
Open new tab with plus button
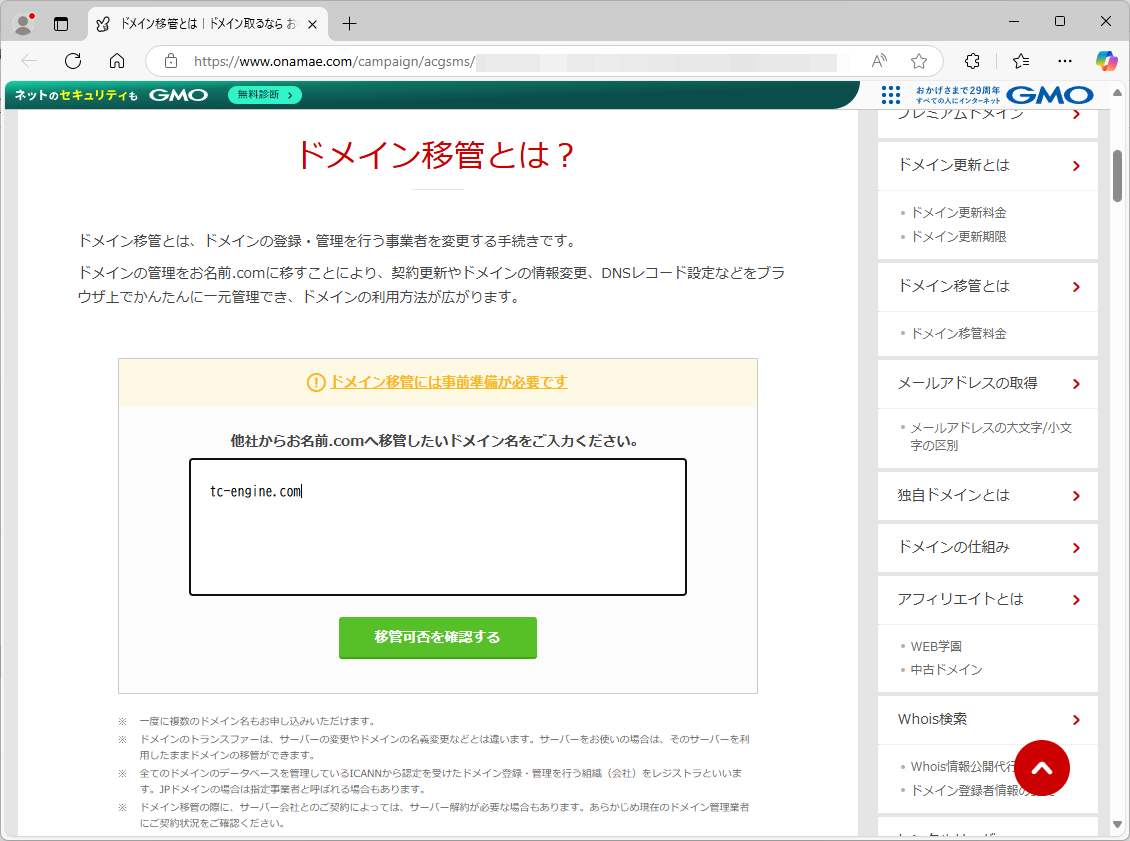[x=349, y=23]
